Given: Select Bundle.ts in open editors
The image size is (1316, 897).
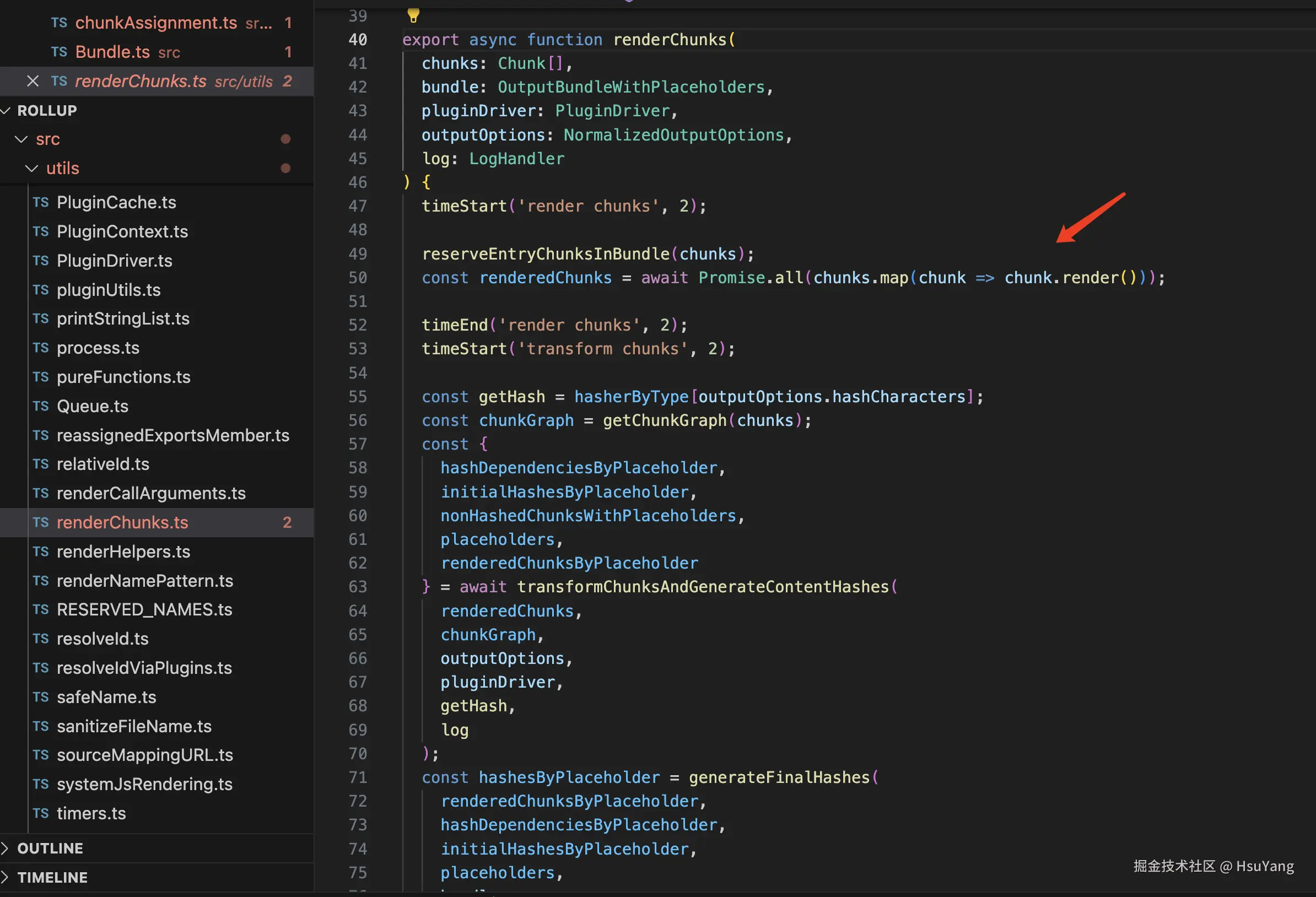Looking at the screenshot, I should [112, 52].
